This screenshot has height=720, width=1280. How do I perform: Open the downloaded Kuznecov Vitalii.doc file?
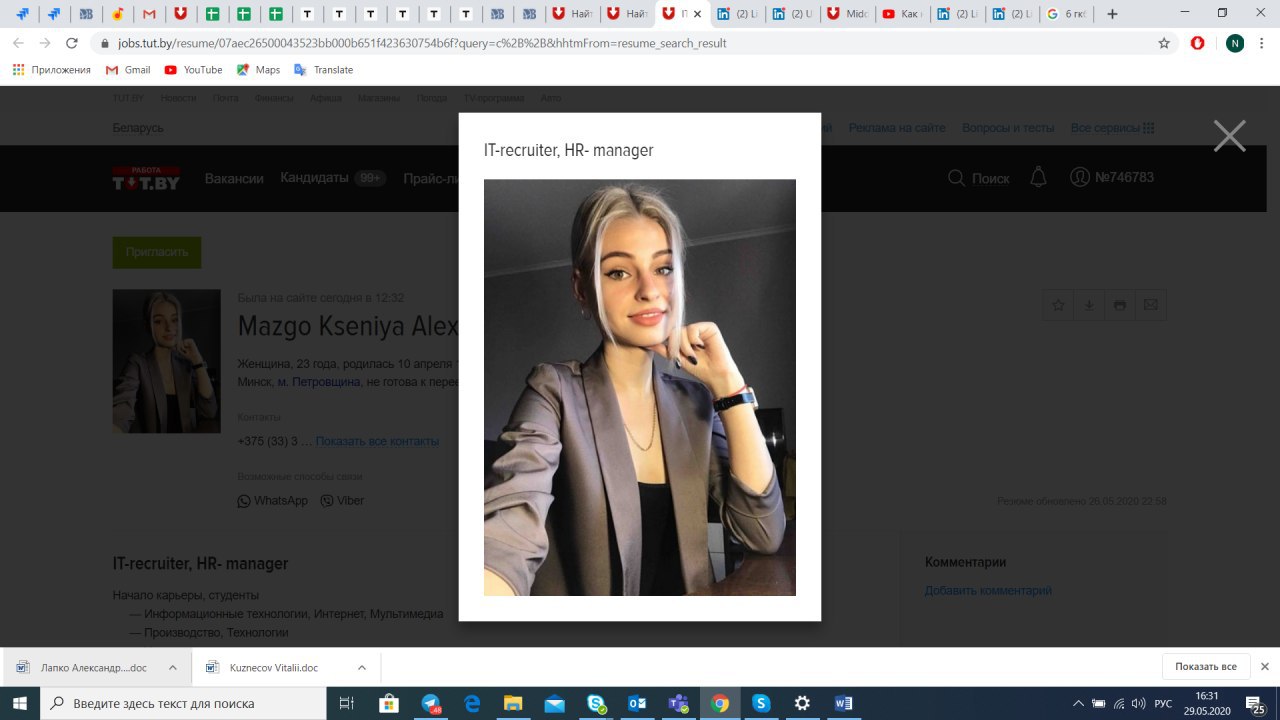[273, 667]
